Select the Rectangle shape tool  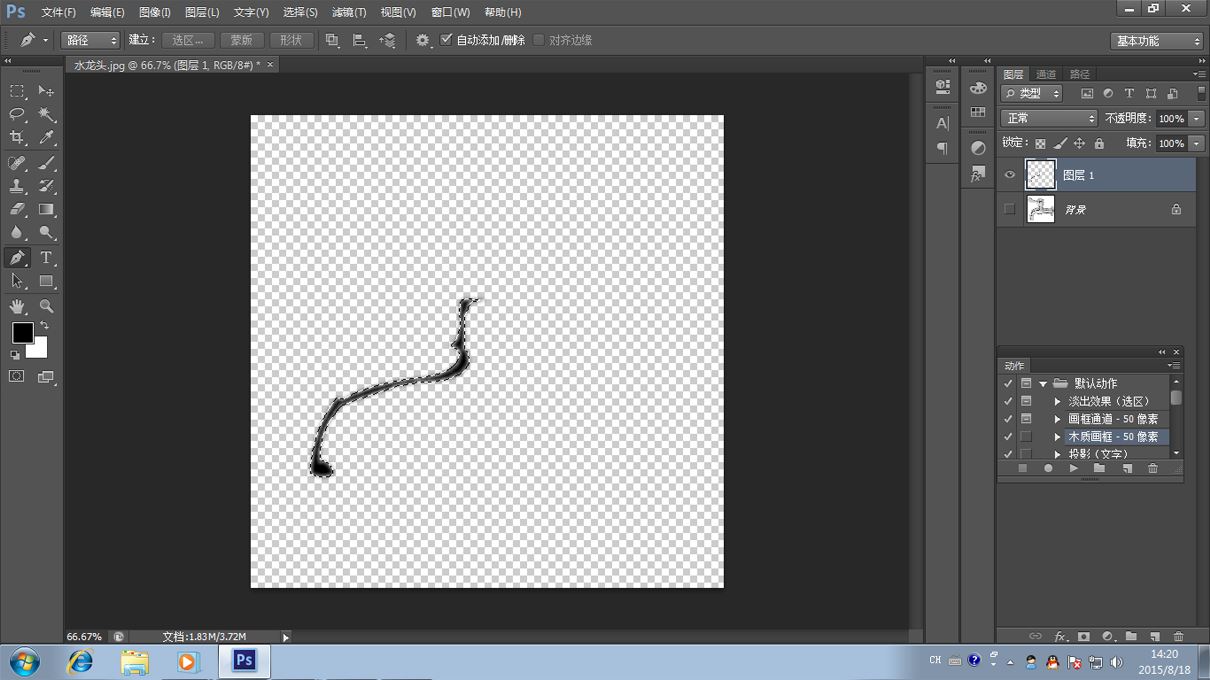click(x=46, y=282)
